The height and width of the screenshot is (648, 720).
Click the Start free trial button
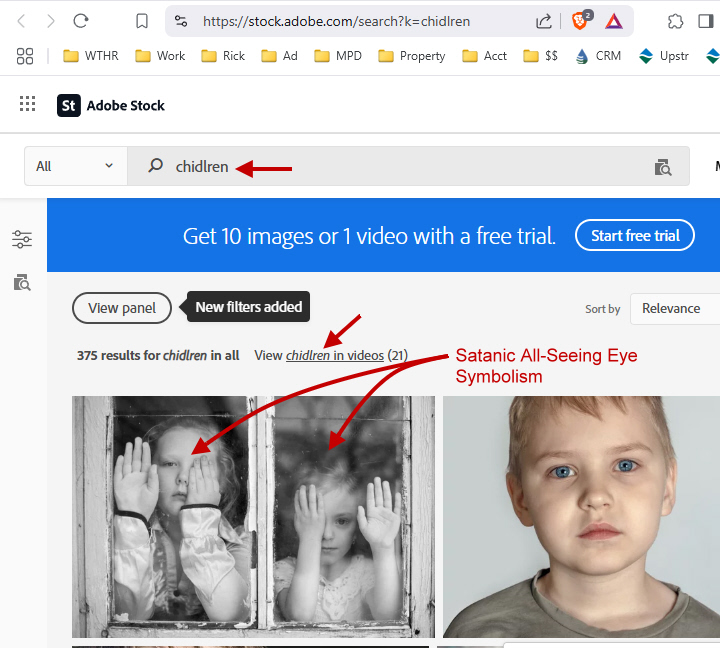tap(635, 236)
